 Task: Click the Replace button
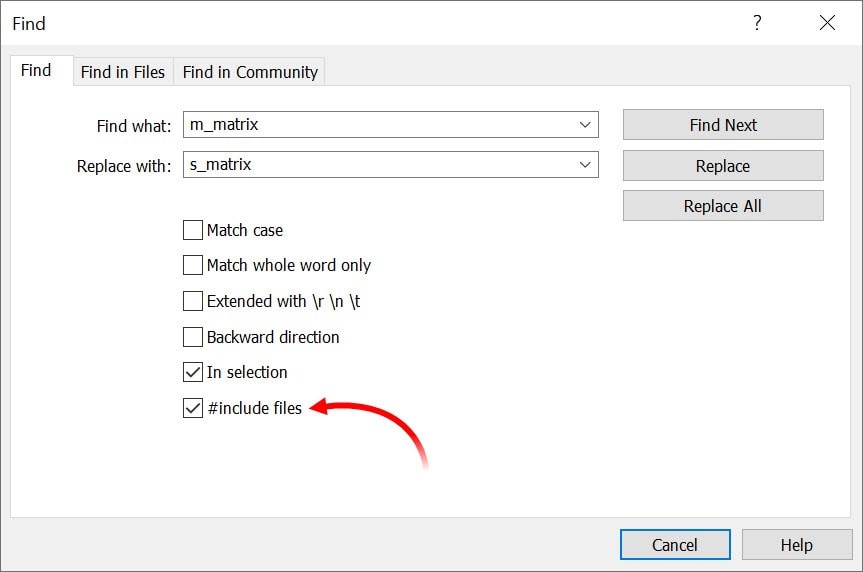722,166
